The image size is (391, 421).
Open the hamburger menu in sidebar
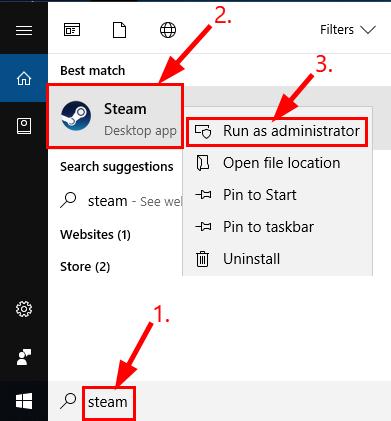click(24, 31)
